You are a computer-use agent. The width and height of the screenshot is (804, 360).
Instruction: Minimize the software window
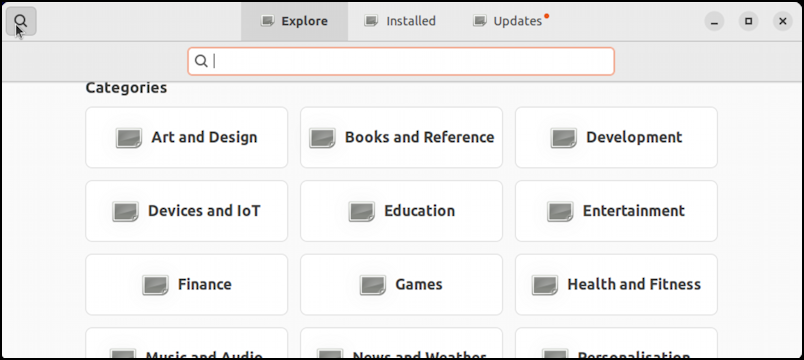coord(714,21)
